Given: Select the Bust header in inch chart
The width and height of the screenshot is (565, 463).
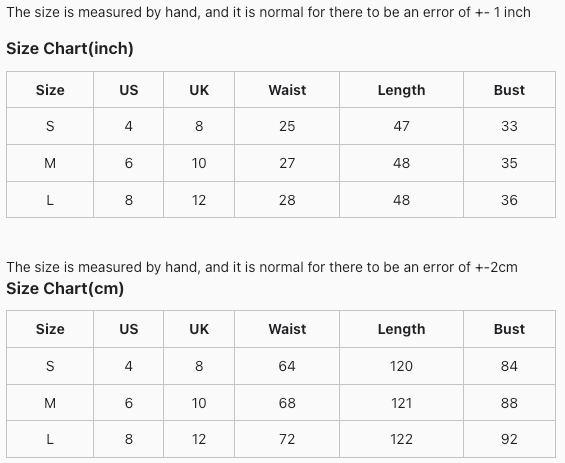Looking at the screenshot, I should tap(509, 90).
